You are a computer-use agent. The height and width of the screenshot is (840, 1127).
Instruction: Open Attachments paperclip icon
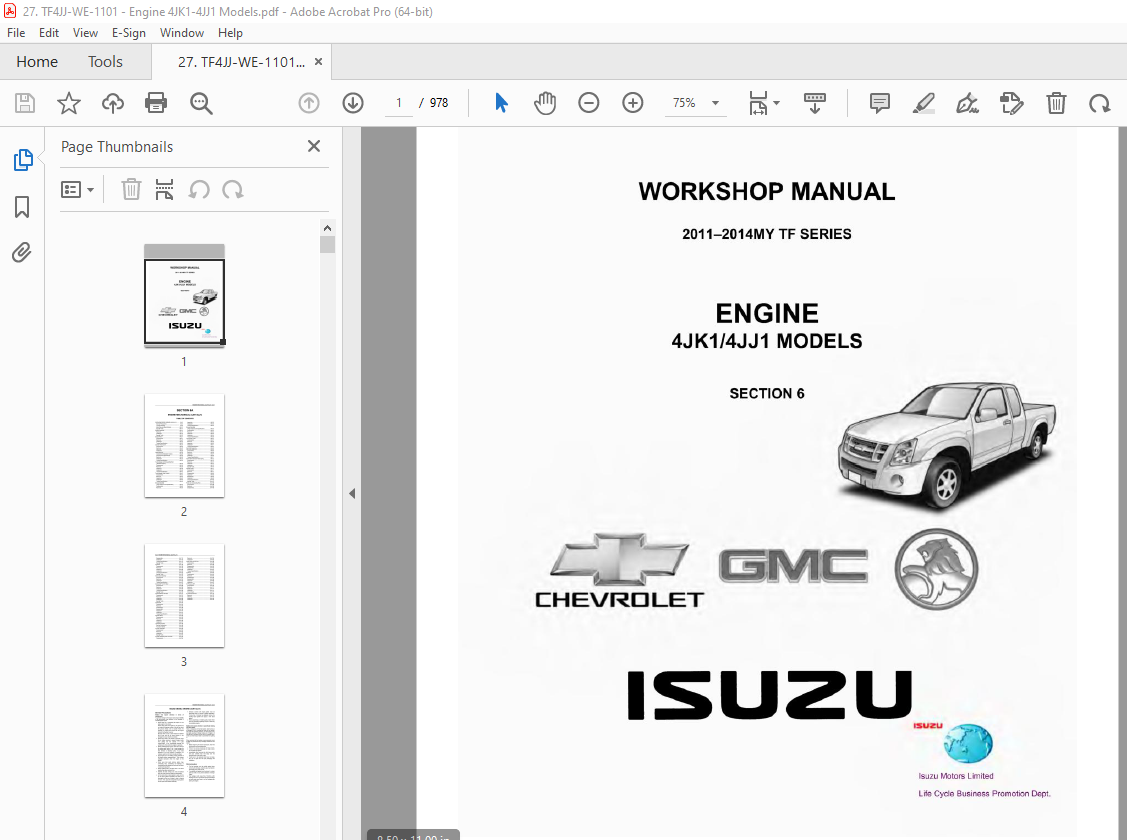tap(22, 253)
